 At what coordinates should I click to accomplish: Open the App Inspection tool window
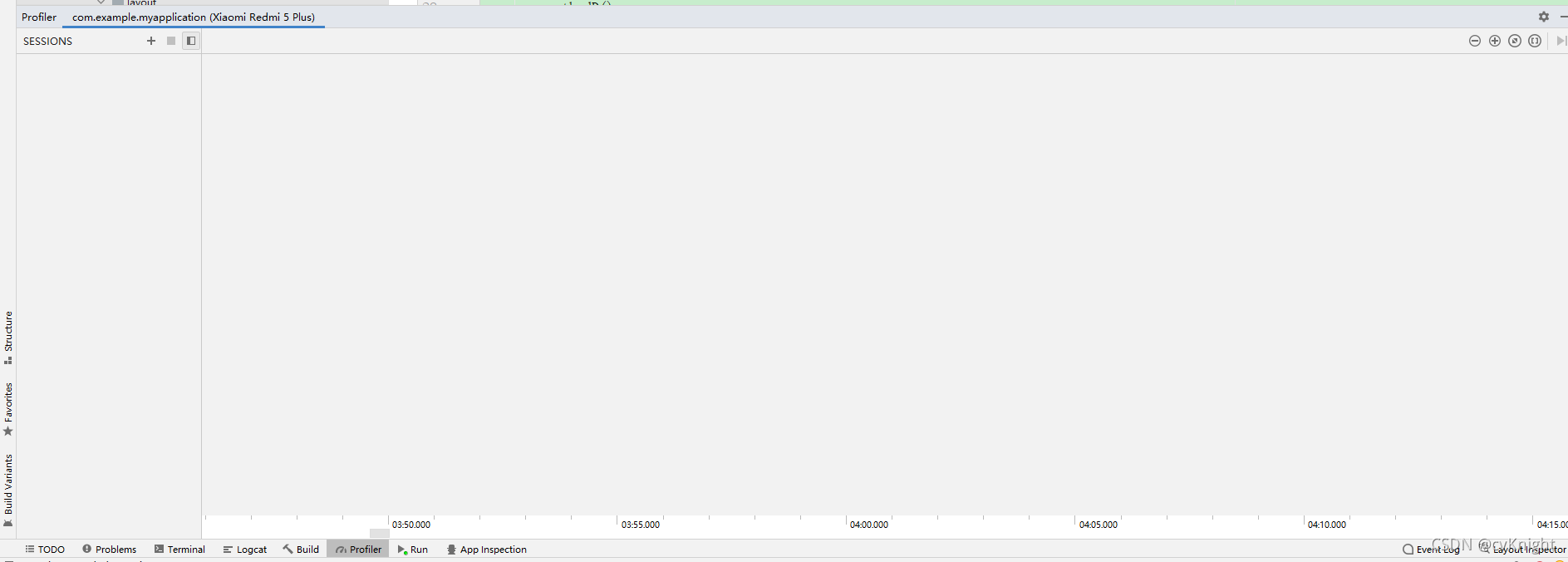(487, 550)
